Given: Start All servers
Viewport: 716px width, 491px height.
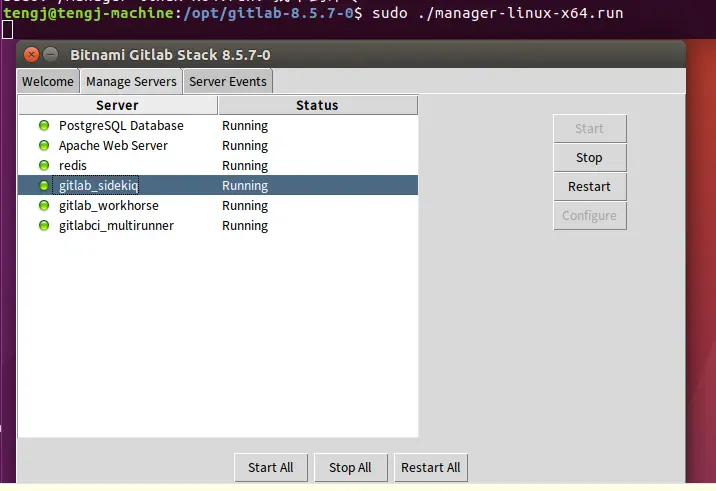Looking at the screenshot, I should tap(271, 467).
